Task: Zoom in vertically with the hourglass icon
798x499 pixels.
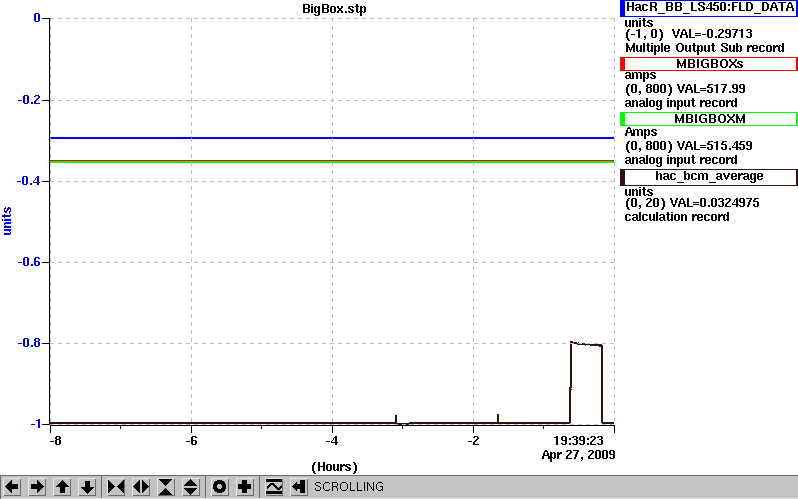Action: 166,487
